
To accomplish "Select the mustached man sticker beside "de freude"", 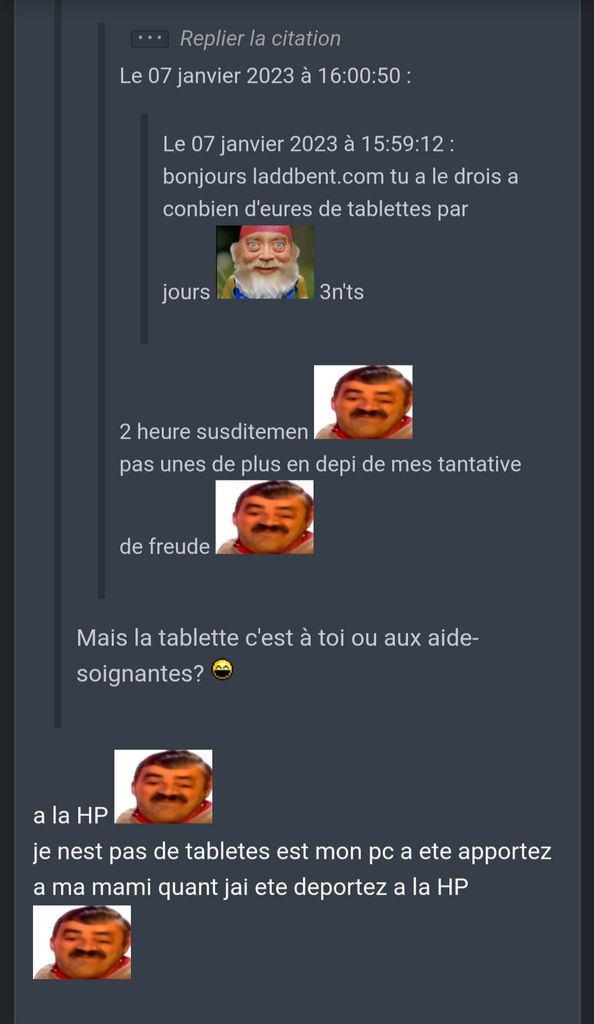I will (264, 517).
